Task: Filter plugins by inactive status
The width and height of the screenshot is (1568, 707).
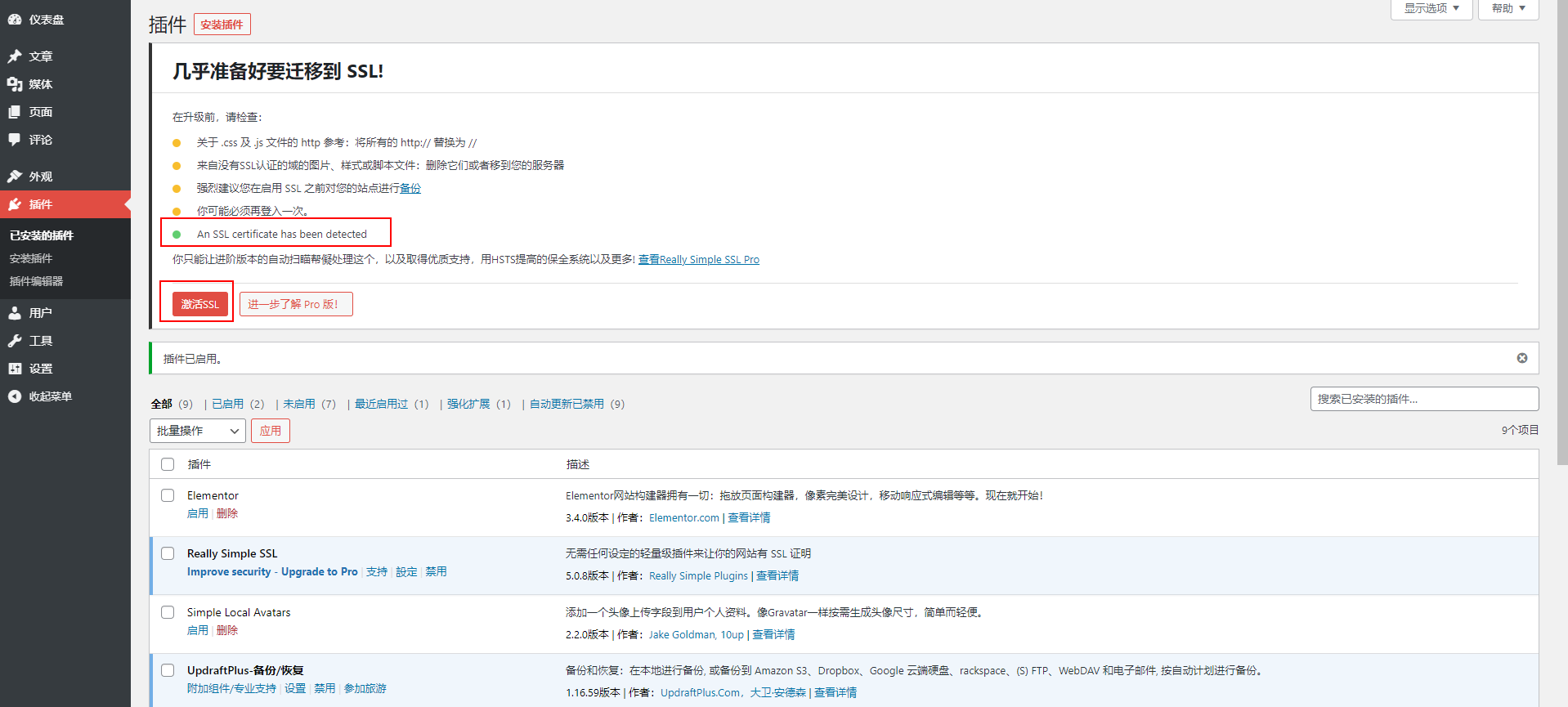Action: click(299, 404)
